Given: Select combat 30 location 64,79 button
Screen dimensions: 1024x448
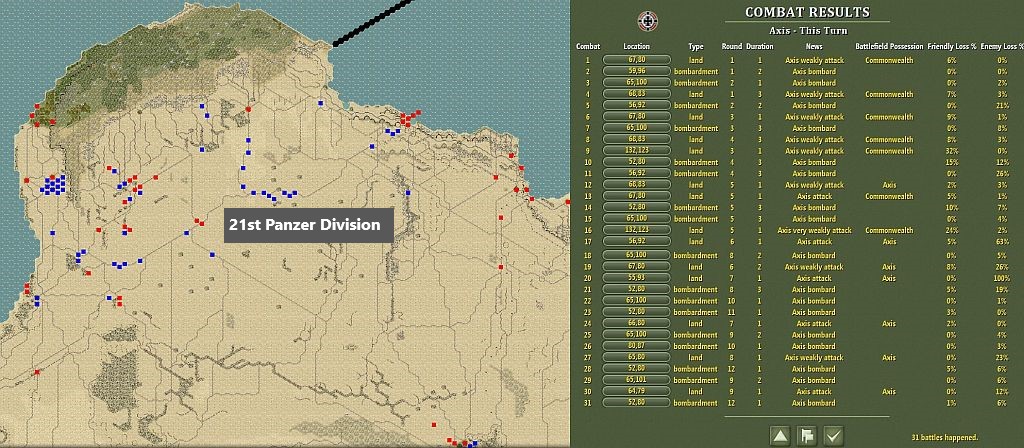Looking at the screenshot, I should click(x=636, y=392).
